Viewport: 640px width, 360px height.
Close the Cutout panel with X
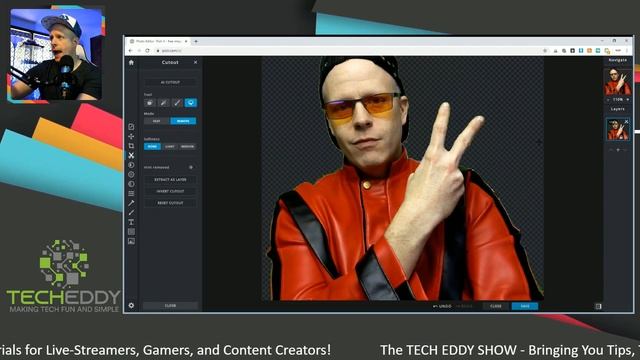pos(196,62)
